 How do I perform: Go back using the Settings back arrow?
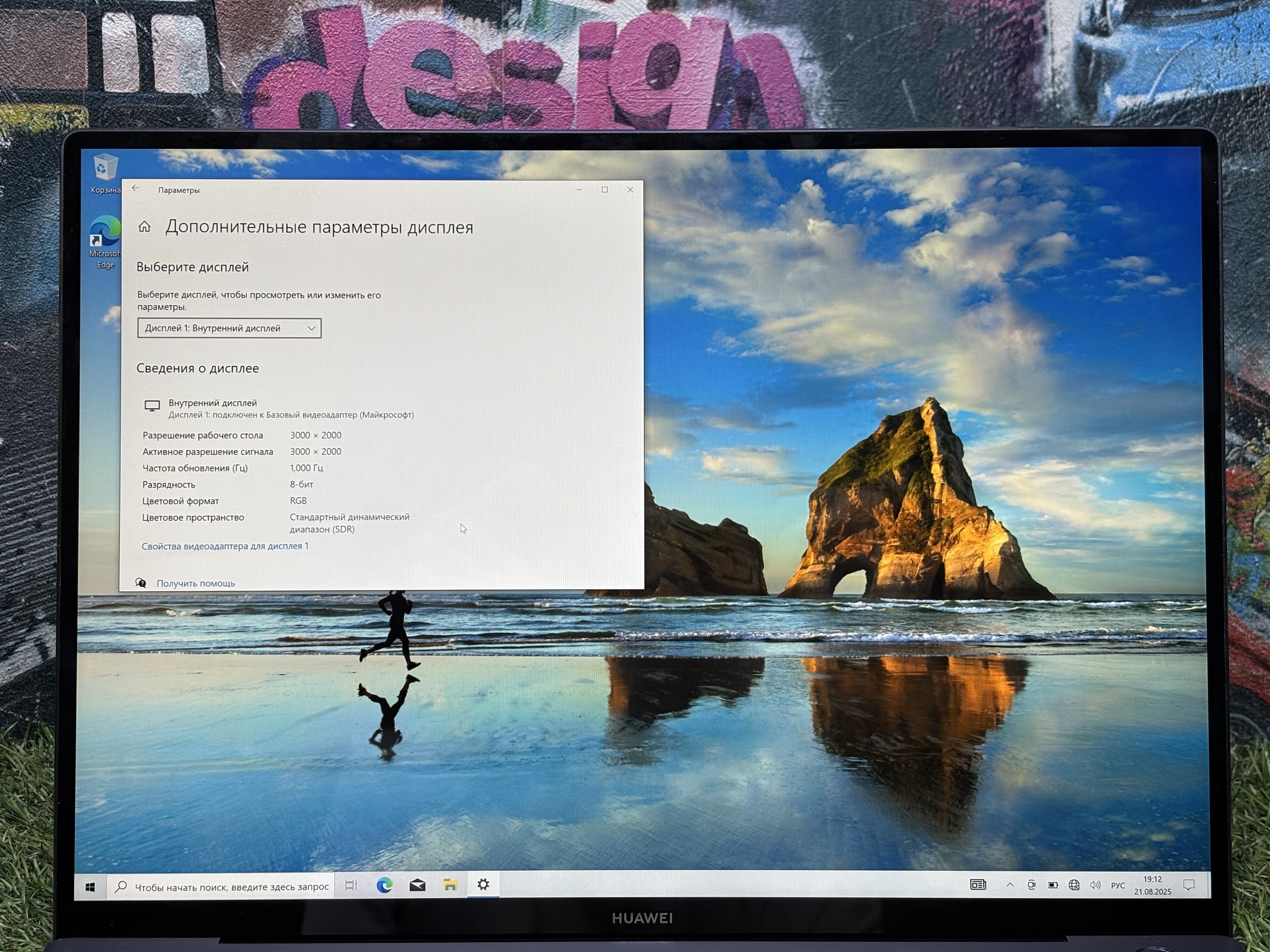click(135, 189)
